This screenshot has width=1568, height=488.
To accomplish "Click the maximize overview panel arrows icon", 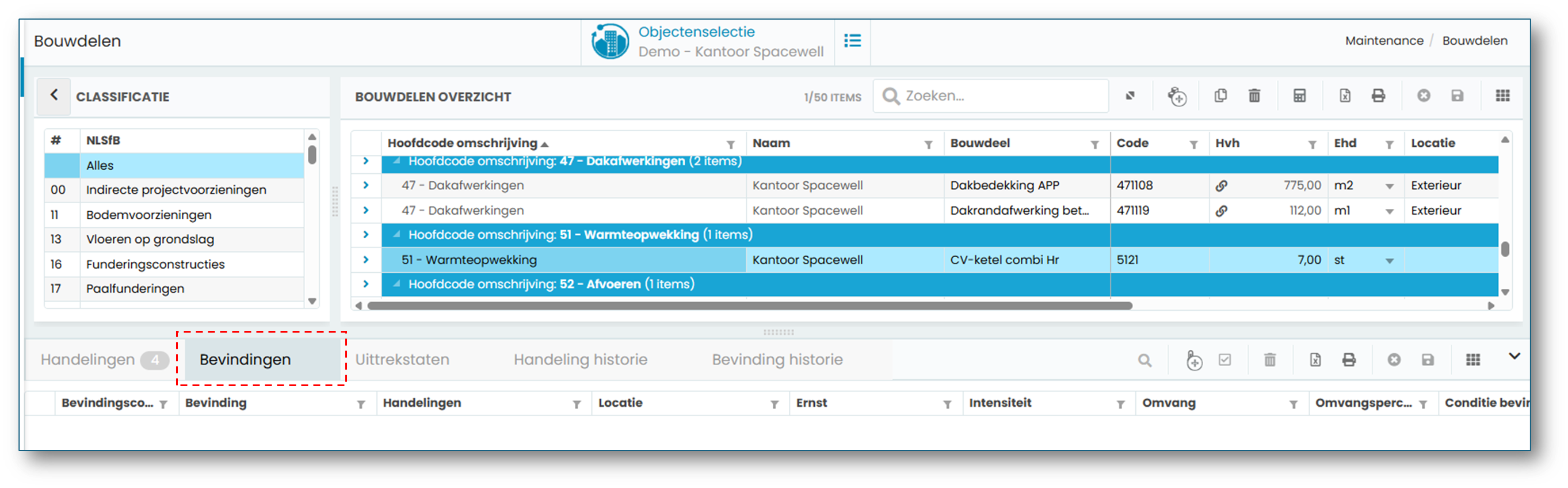I will tap(1130, 96).
